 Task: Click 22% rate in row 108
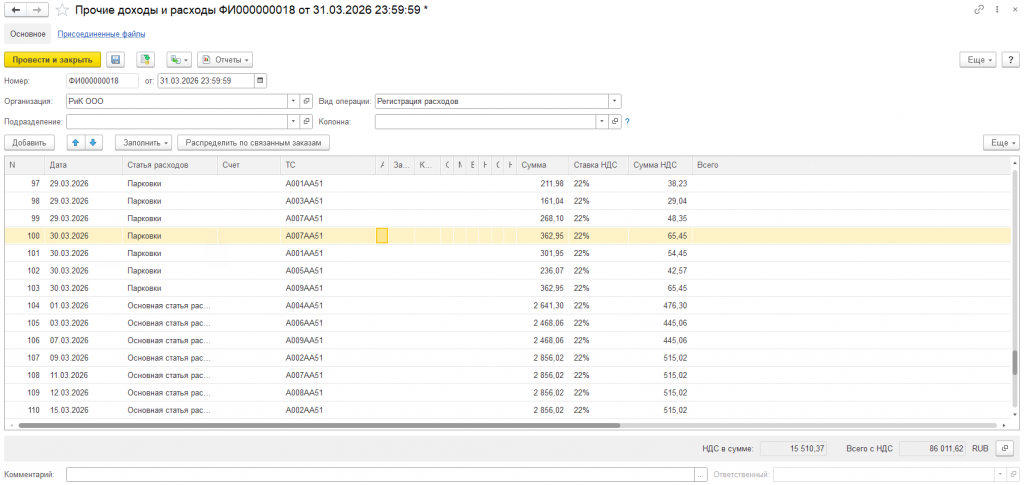click(582, 375)
